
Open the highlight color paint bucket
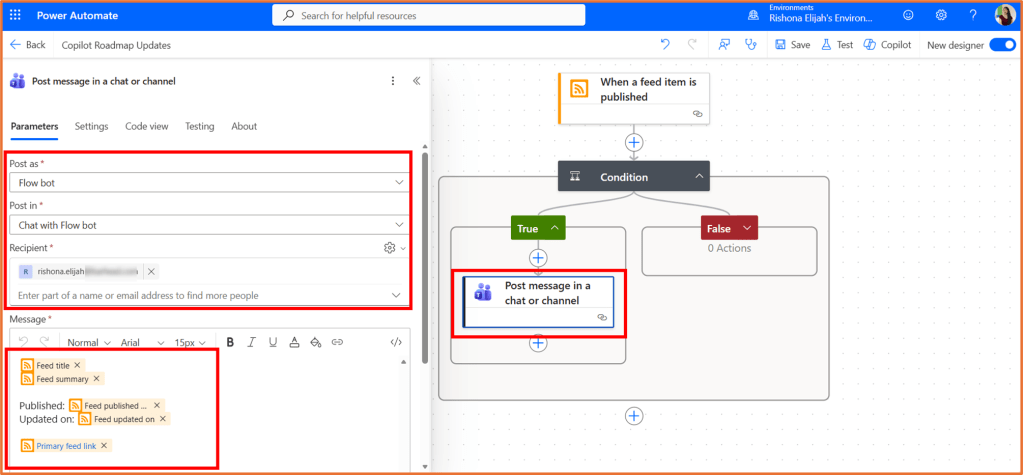coord(316,342)
